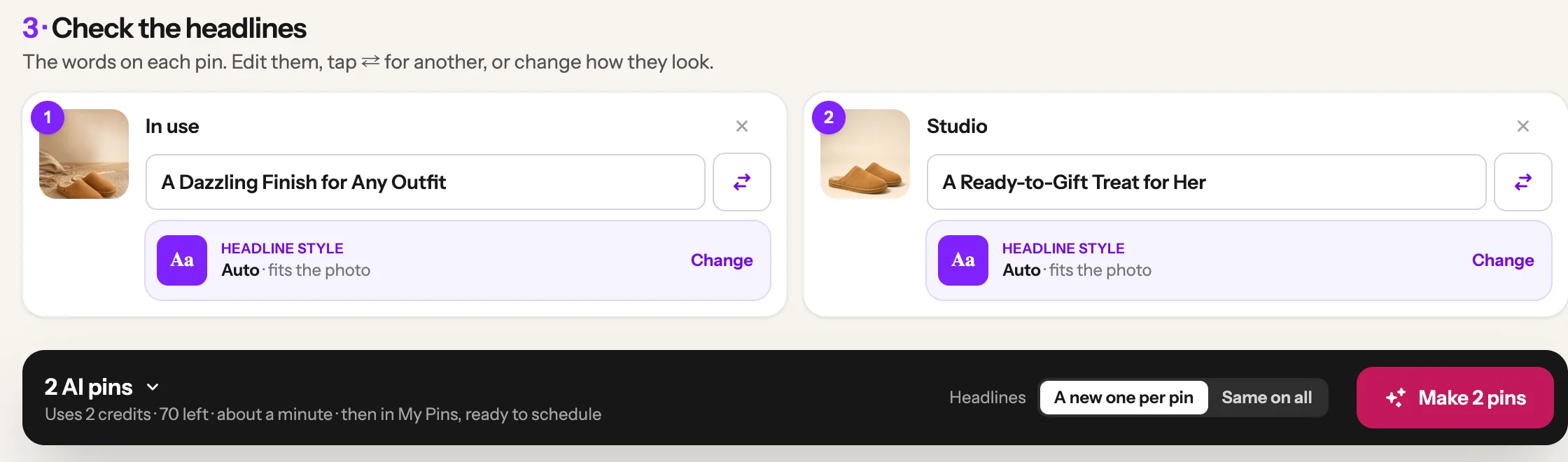
Task: Select 'A new one per pin' headlines option
Action: tap(1123, 398)
